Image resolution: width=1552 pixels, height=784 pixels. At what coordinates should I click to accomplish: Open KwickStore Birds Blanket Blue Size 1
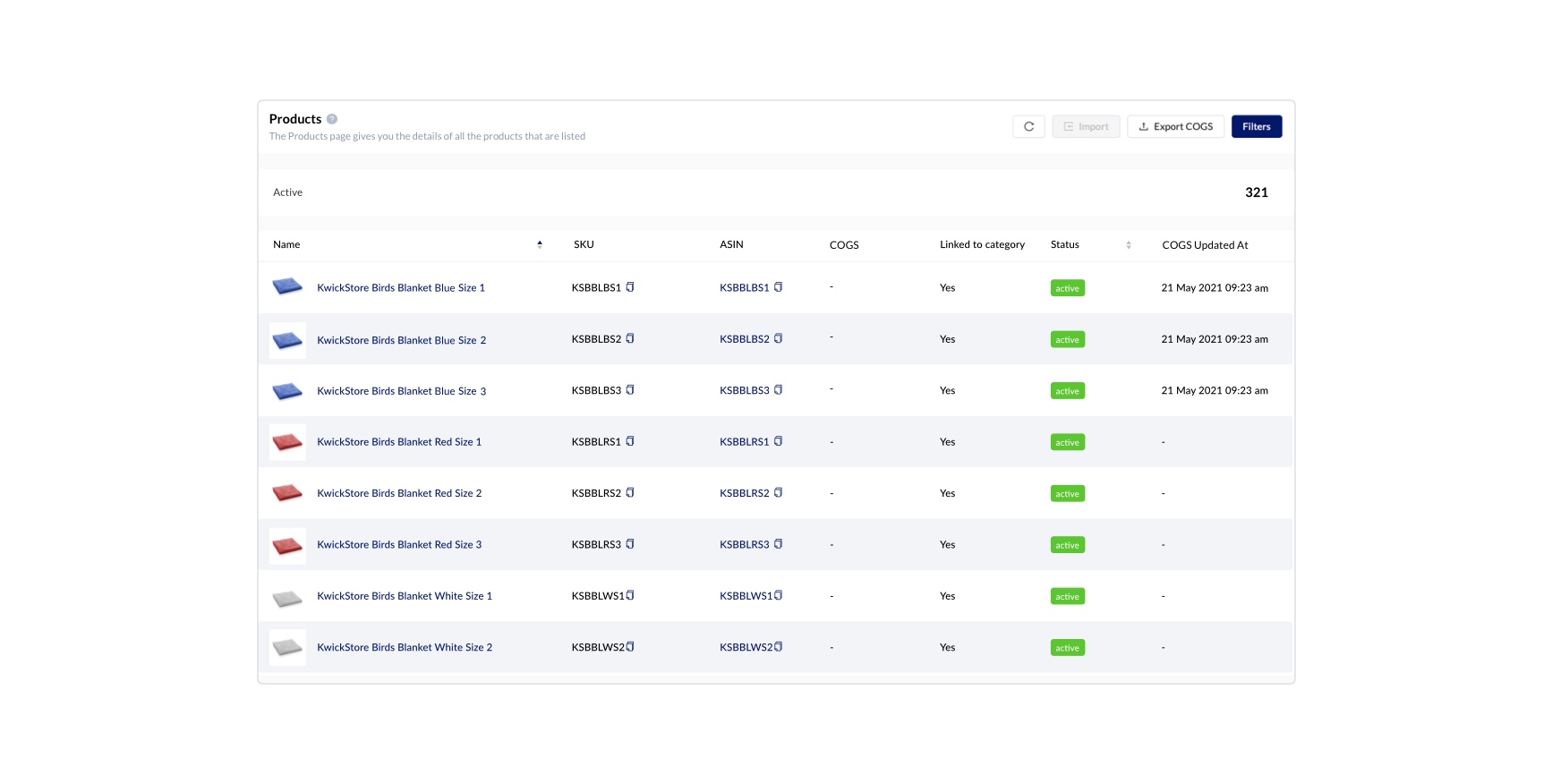[401, 288]
